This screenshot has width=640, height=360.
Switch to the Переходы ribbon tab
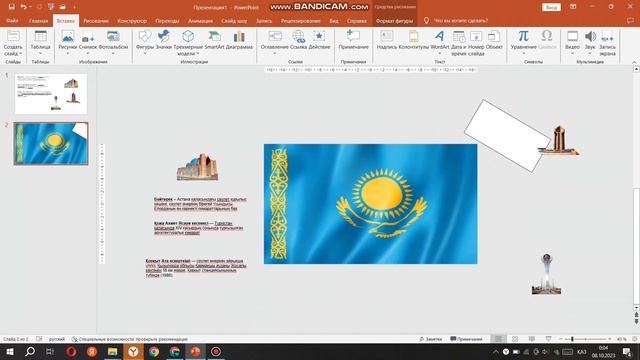167,20
